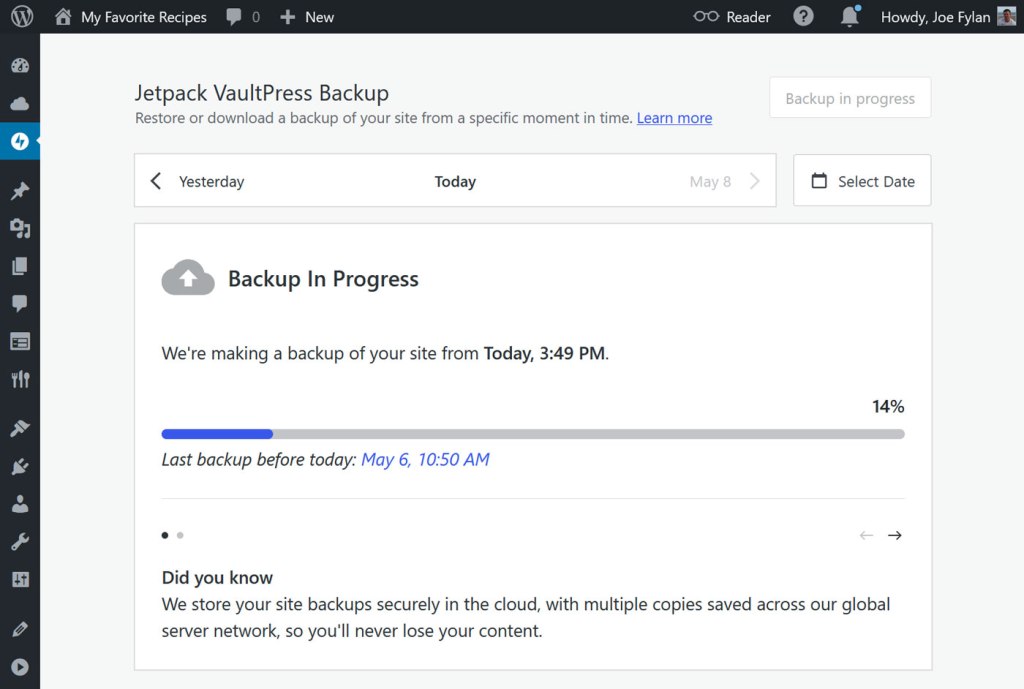This screenshot has width=1024, height=689.
Task: Click the previous tip left arrow
Action: click(x=866, y=536)
